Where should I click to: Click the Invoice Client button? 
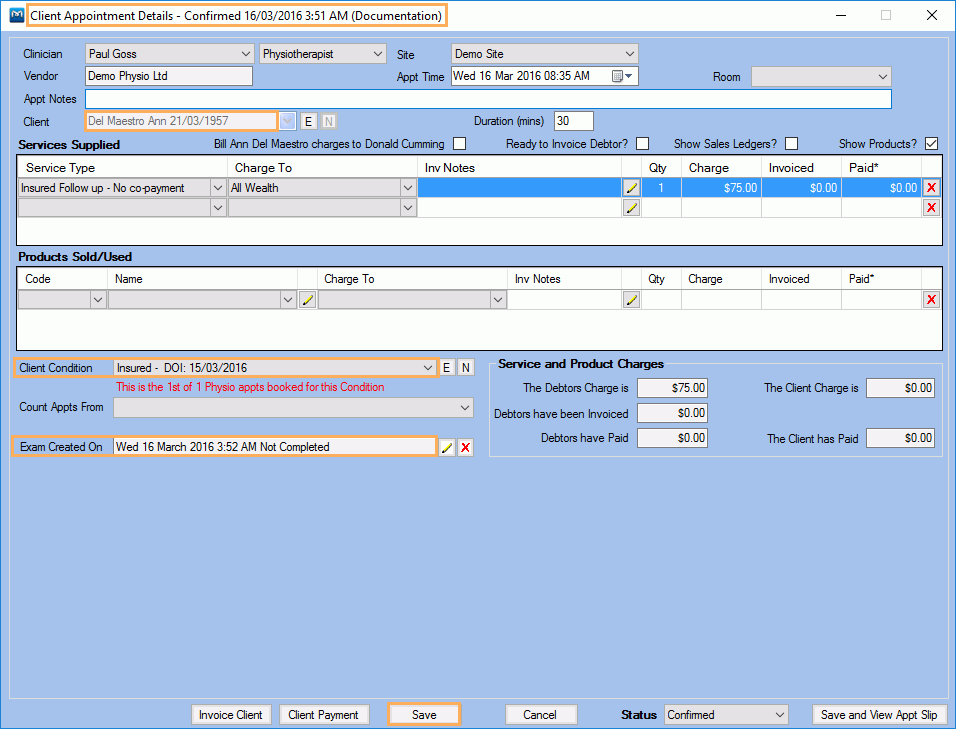[231, 715]
